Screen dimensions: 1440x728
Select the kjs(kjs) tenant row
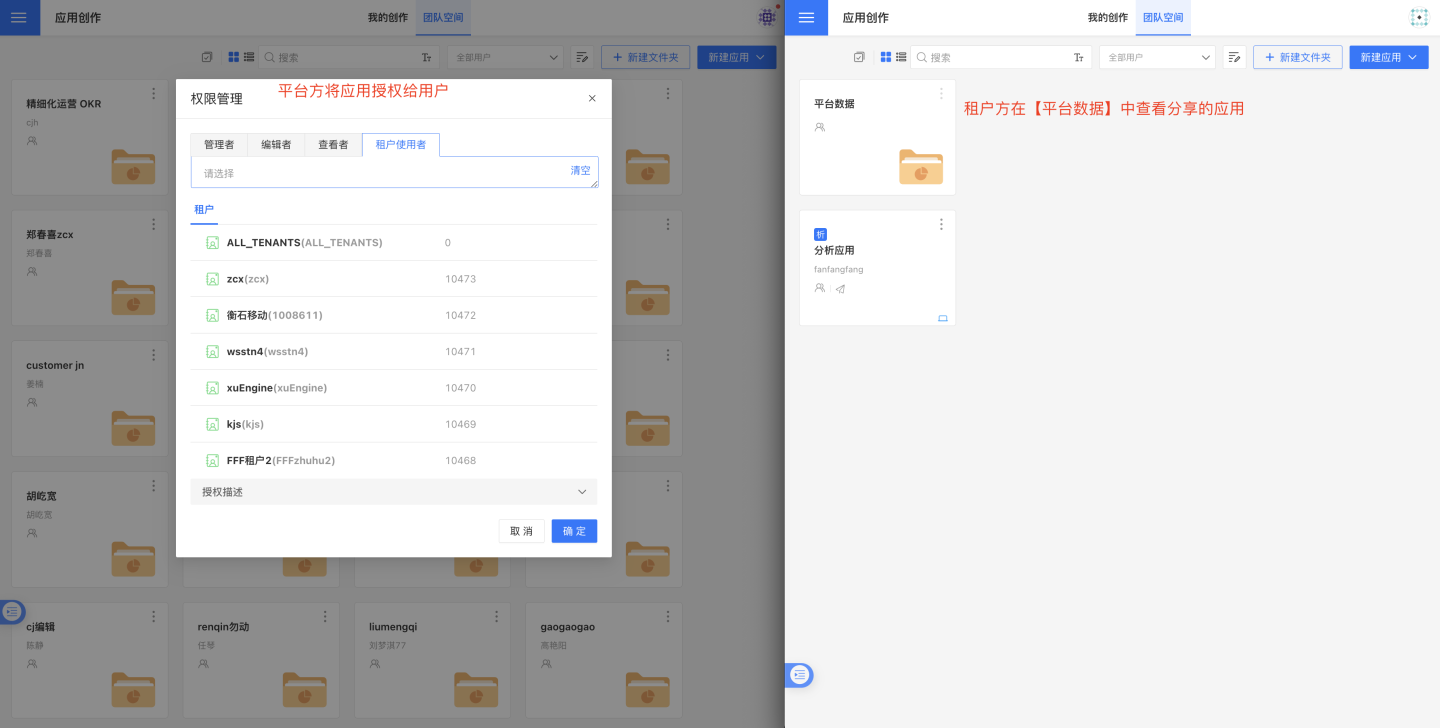click(x=394, y=424)
